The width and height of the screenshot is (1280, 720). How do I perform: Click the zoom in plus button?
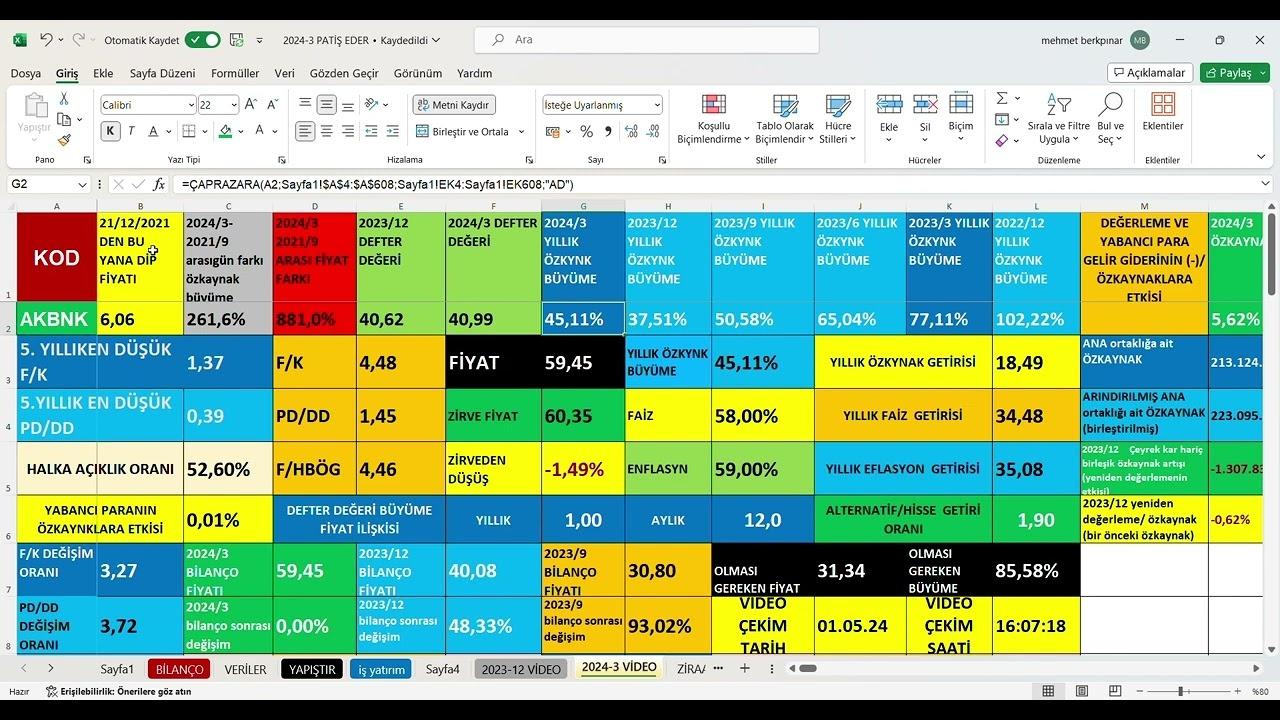pos(1236,691)
